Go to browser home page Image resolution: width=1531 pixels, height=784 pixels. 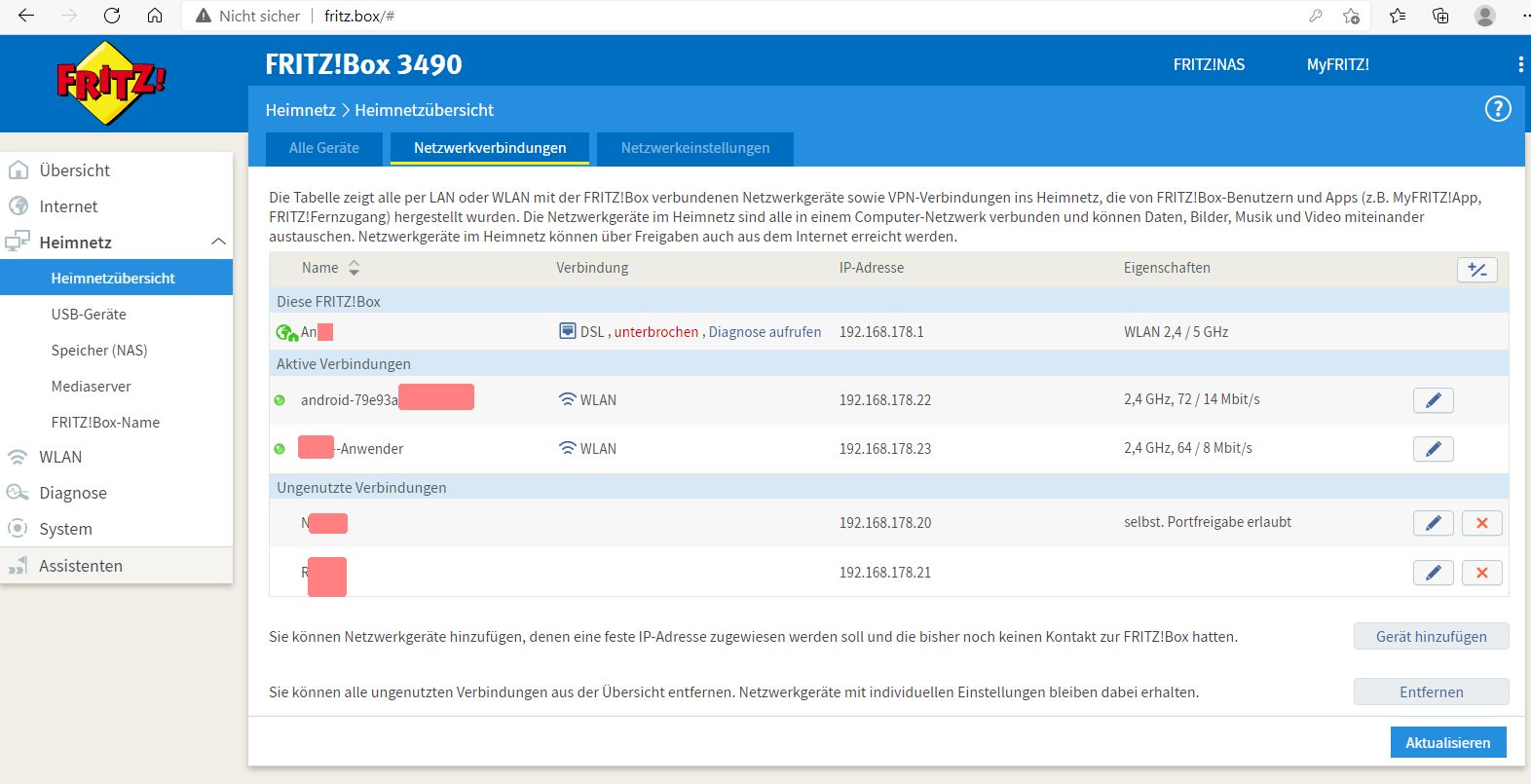[155, 16]
